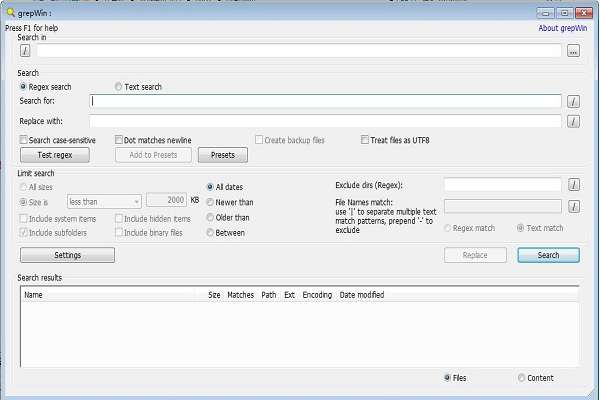
Task: Start search with the Search button
Action: (548, 255)
